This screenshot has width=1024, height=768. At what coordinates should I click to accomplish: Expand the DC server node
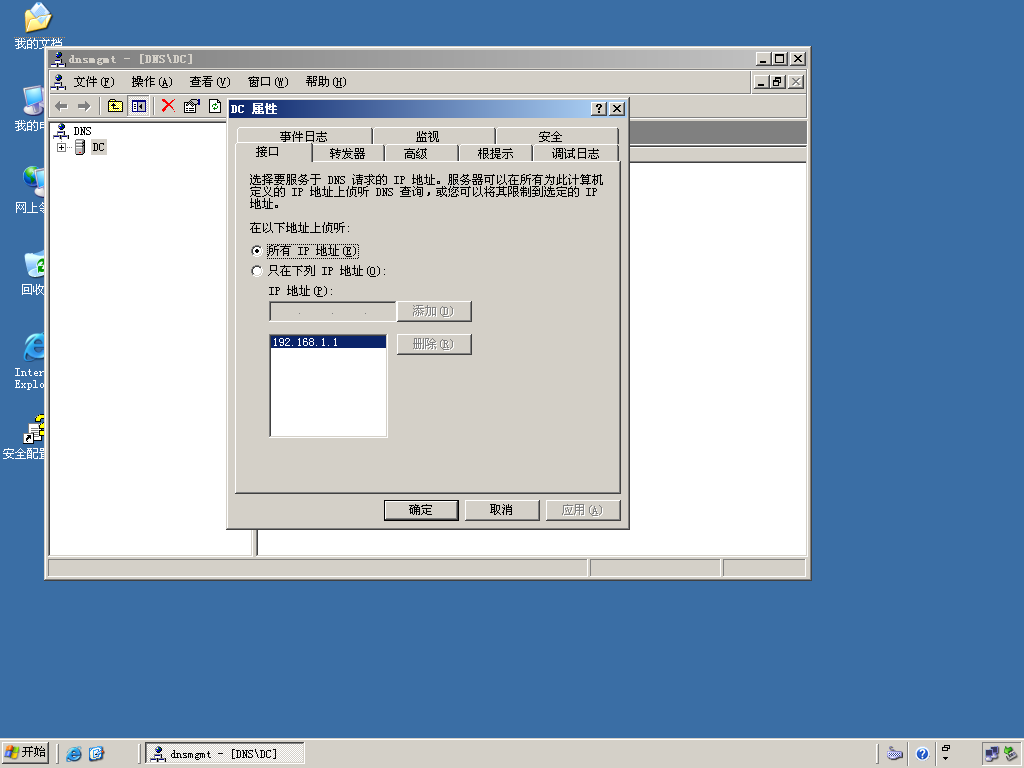pyautogui.click(x=61, y=148)
